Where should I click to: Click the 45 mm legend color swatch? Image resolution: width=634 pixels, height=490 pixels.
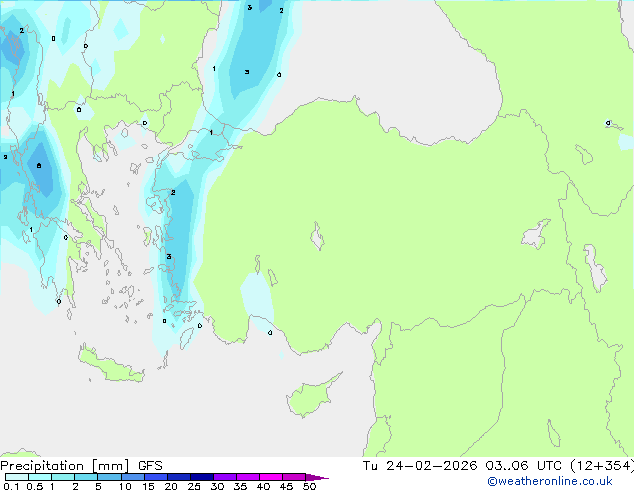[x=294, y=477]
